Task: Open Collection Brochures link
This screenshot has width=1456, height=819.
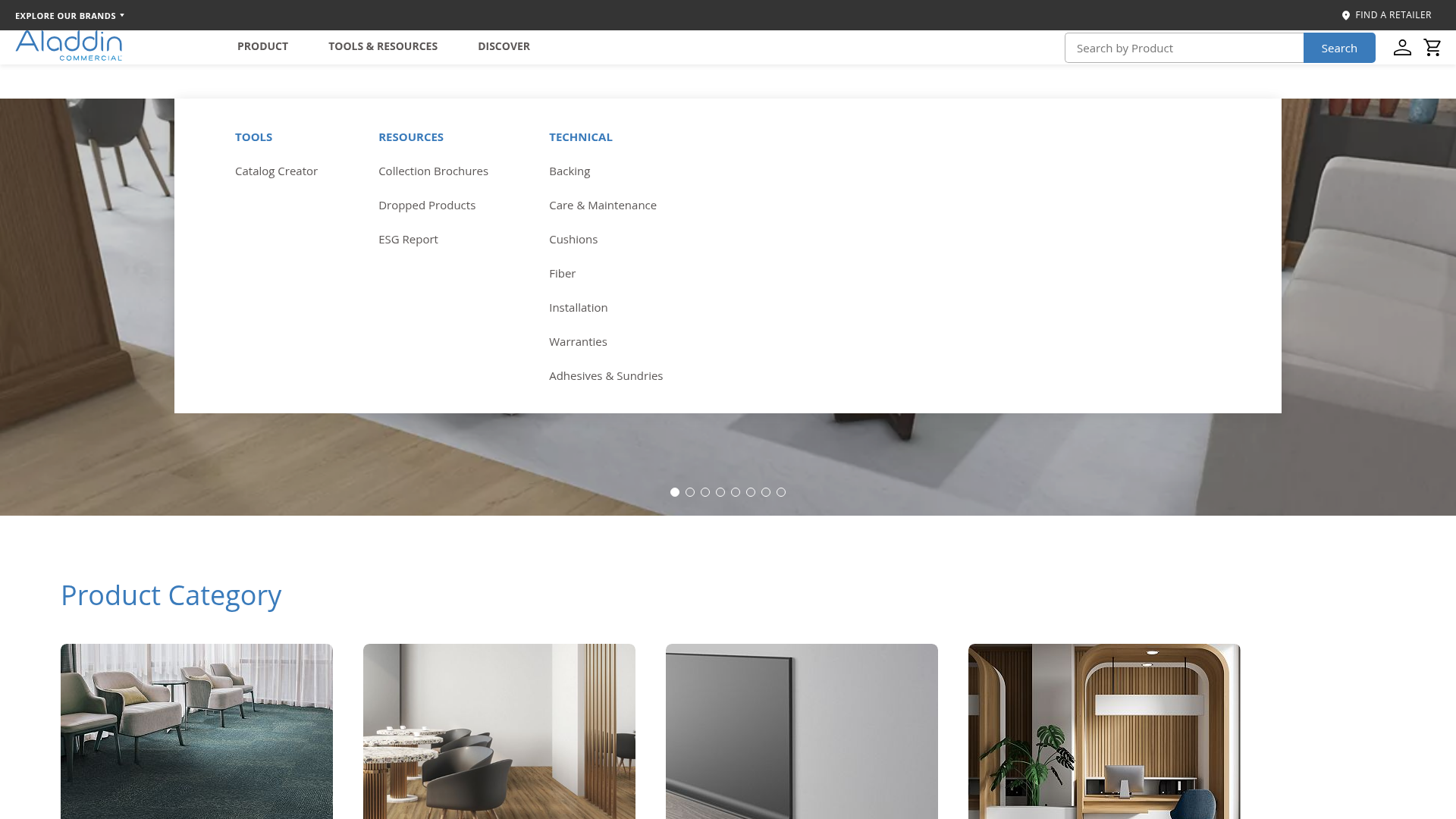Action: tap(433, 171)
